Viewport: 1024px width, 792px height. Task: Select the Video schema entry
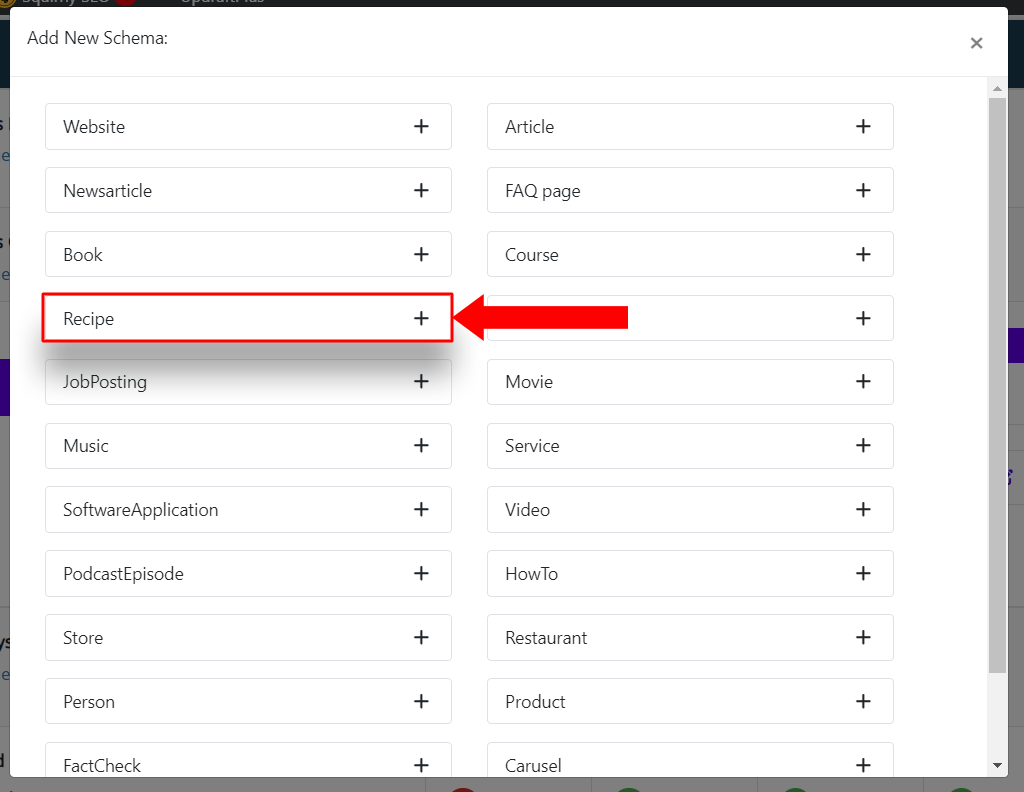point(690,509)
